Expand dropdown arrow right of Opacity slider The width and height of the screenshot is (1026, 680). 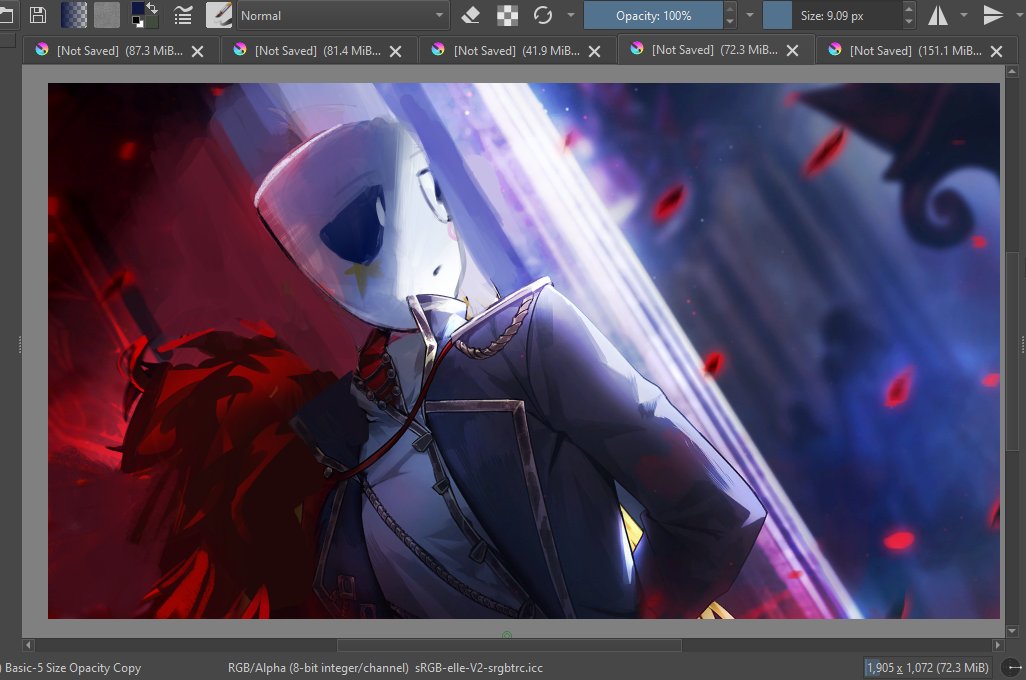click(750, 14)
